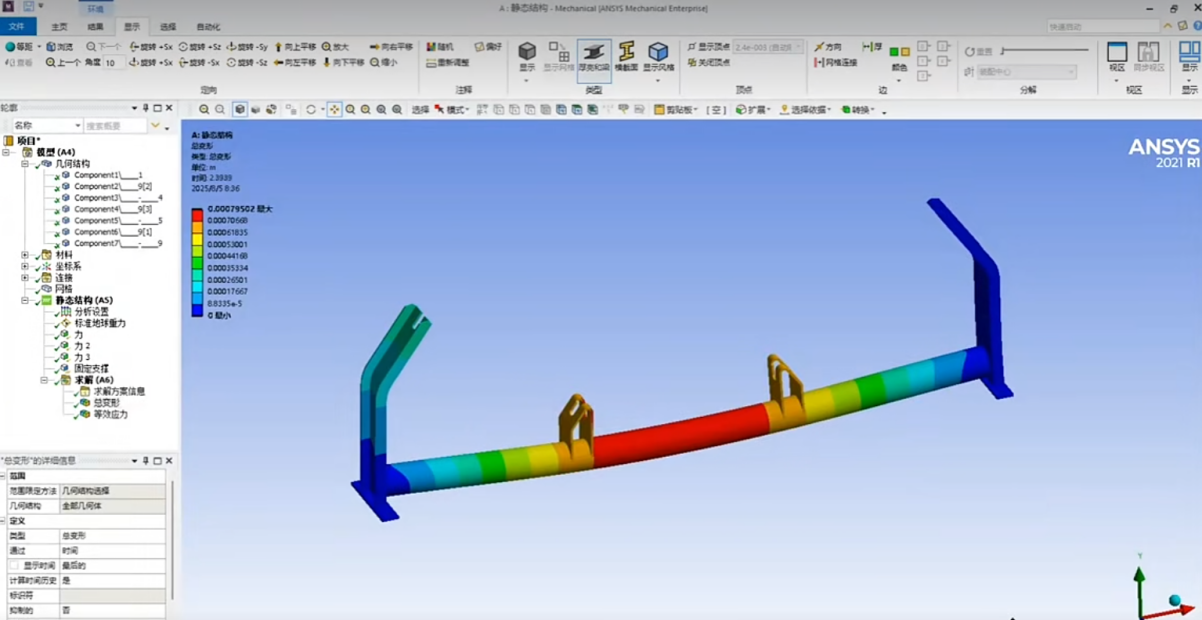Click the 厚 edge thickness icon

click(873, 47)
